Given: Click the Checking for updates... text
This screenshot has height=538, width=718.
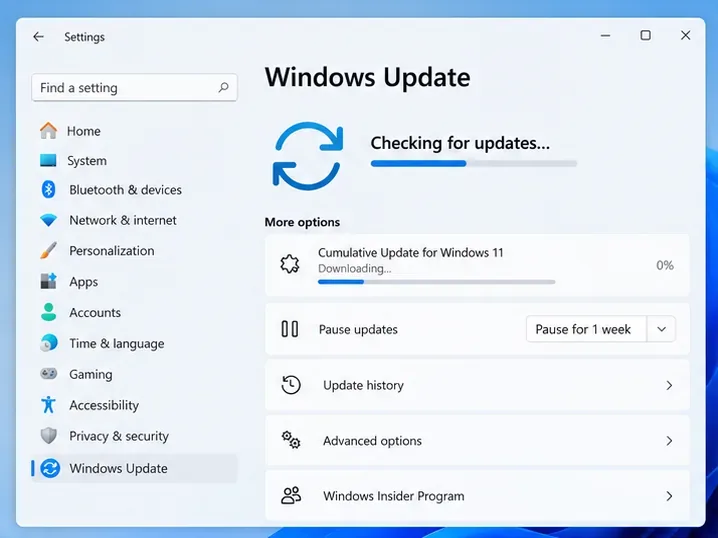Looking at the screenshot, I should pyautogui.click(x=460, y=143).
